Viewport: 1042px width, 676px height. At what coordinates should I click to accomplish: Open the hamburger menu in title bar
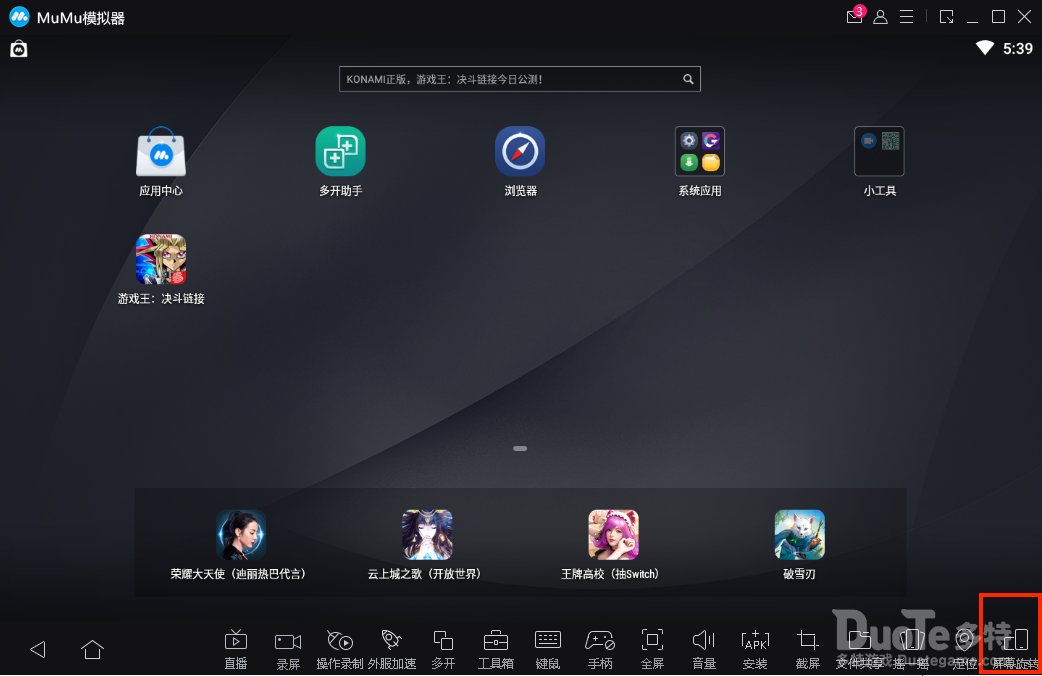click(x=907, y=17)
